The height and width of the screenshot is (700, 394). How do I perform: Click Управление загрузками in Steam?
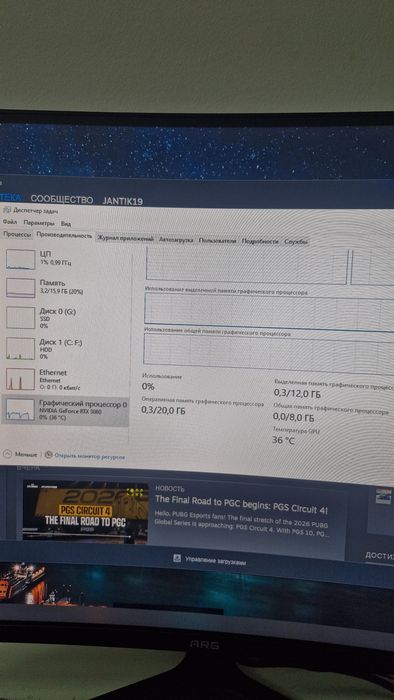tap(215, 561)
